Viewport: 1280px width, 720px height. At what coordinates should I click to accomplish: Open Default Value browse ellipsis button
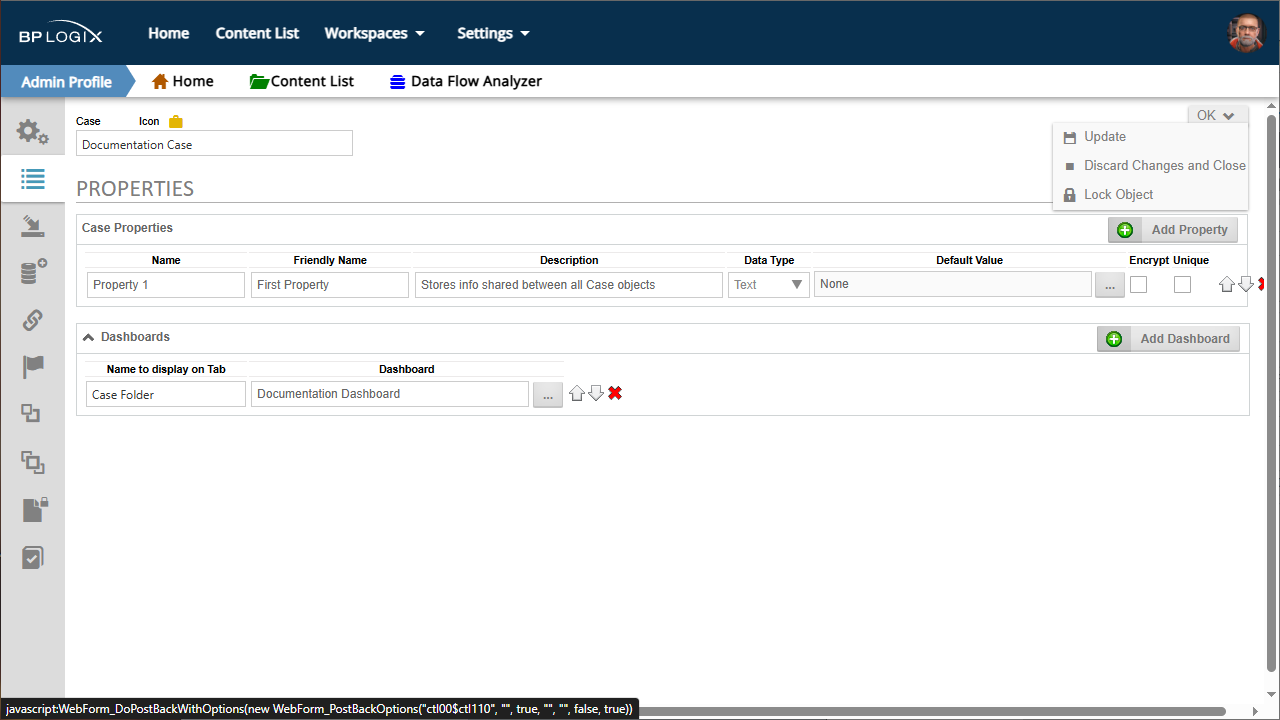(1109, 285)
